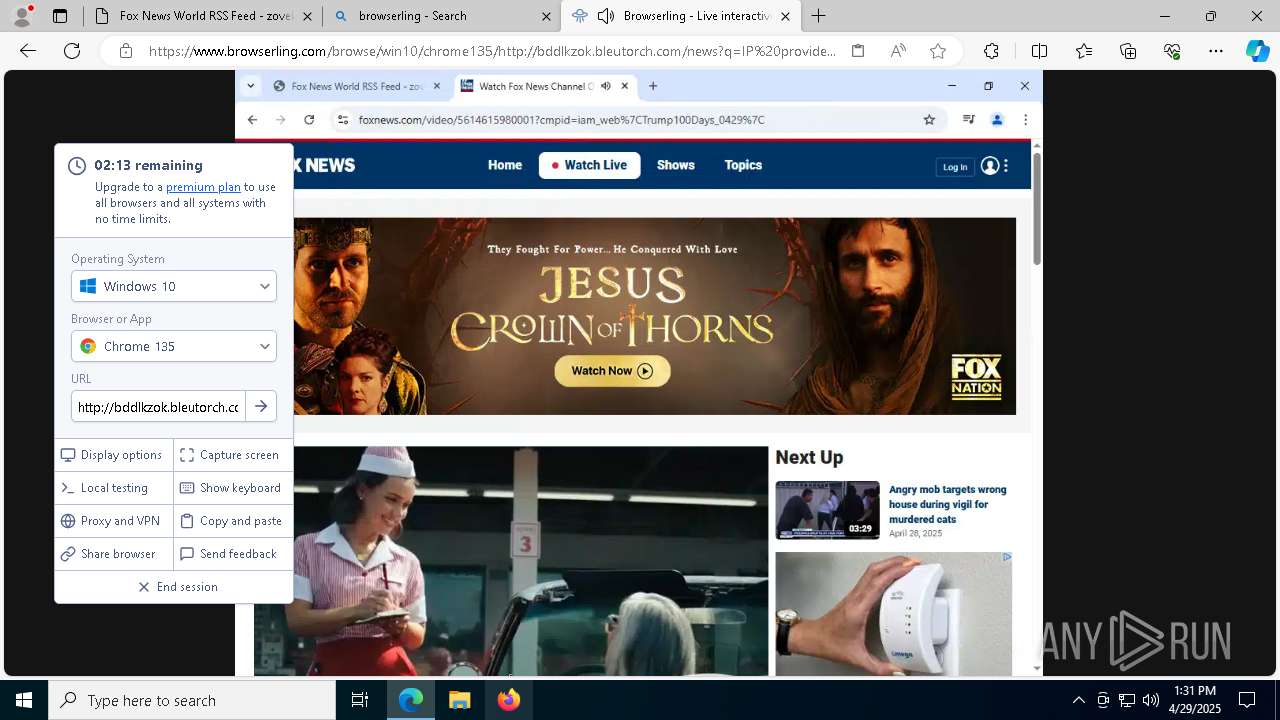
Task: Open Fox News Topics menu
Action: click(743, 165)
